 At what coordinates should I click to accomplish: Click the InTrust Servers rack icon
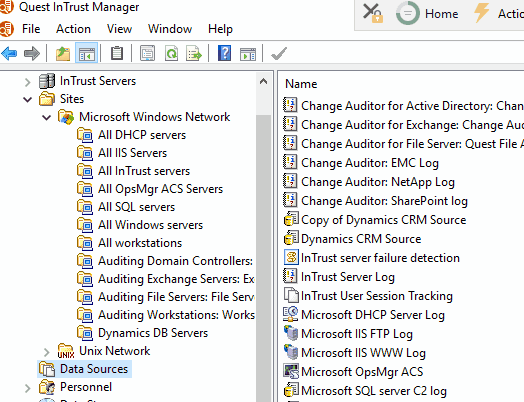pos(47,81)
